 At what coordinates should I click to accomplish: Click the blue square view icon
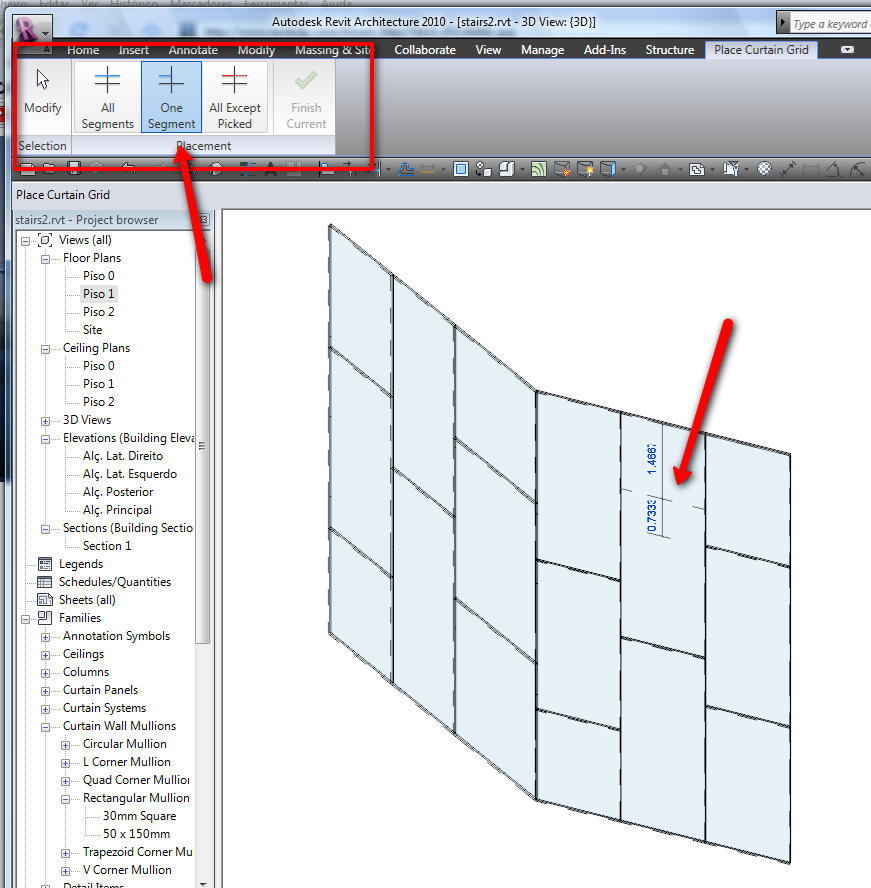click(461, 169)
